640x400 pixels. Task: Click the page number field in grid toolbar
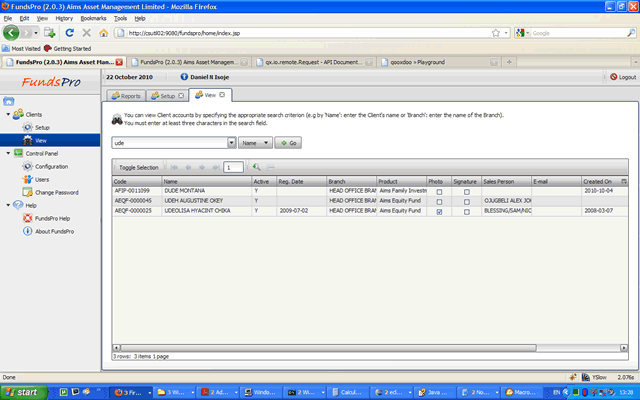[234, 167]
